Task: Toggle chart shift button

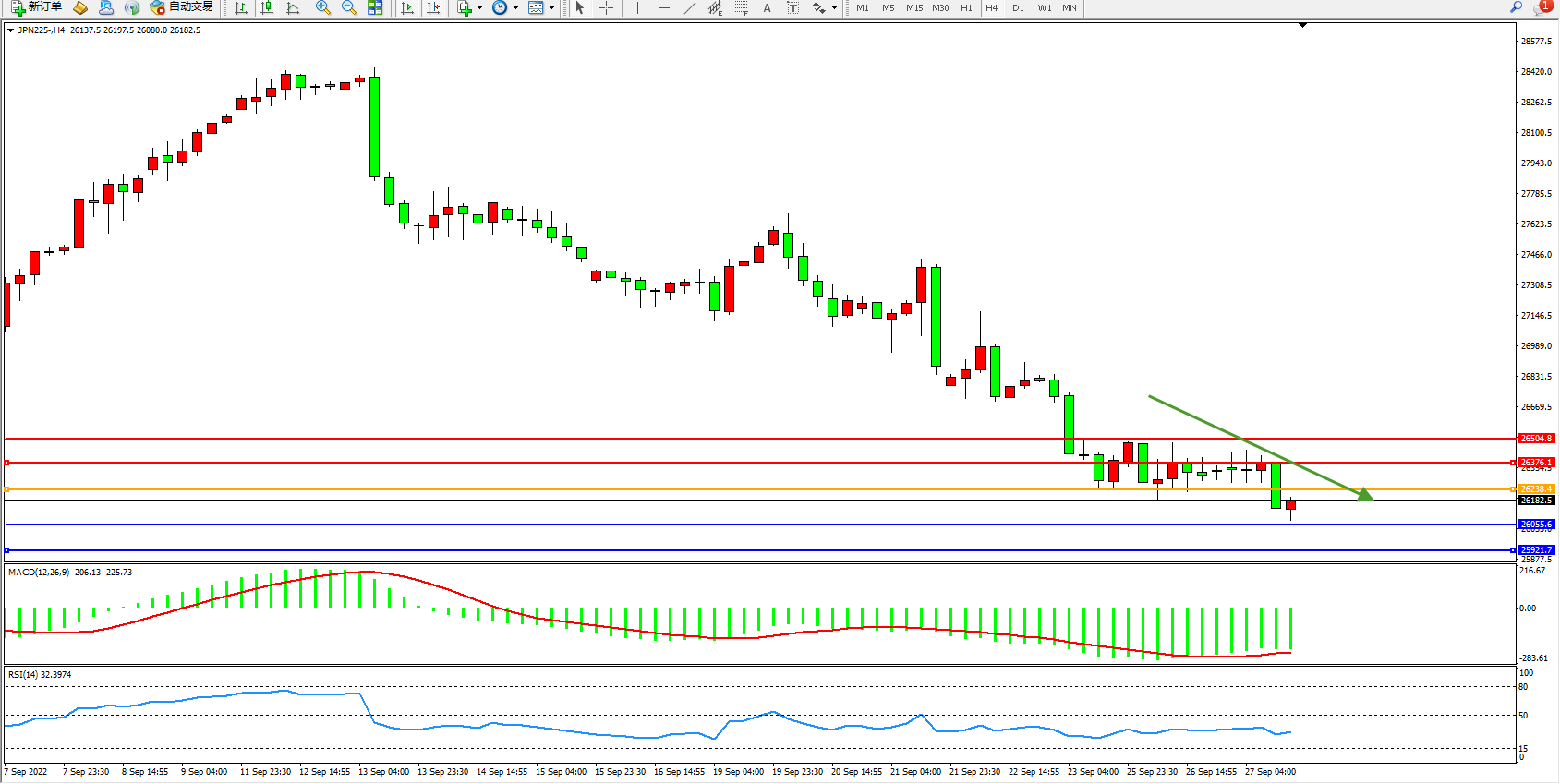Action: 433,7
